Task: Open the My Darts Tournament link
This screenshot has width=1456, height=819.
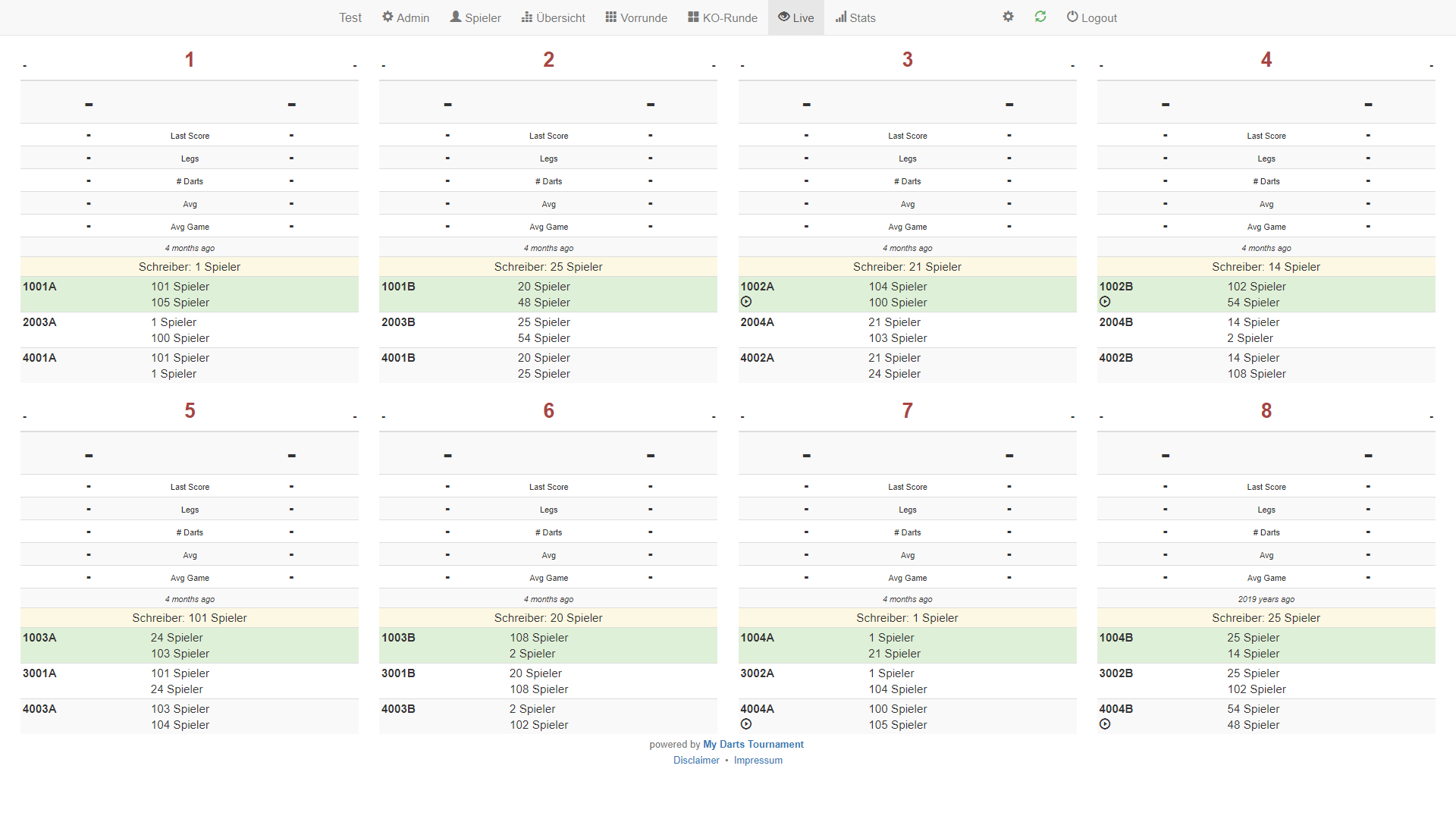Action: (x=753, y=744)
